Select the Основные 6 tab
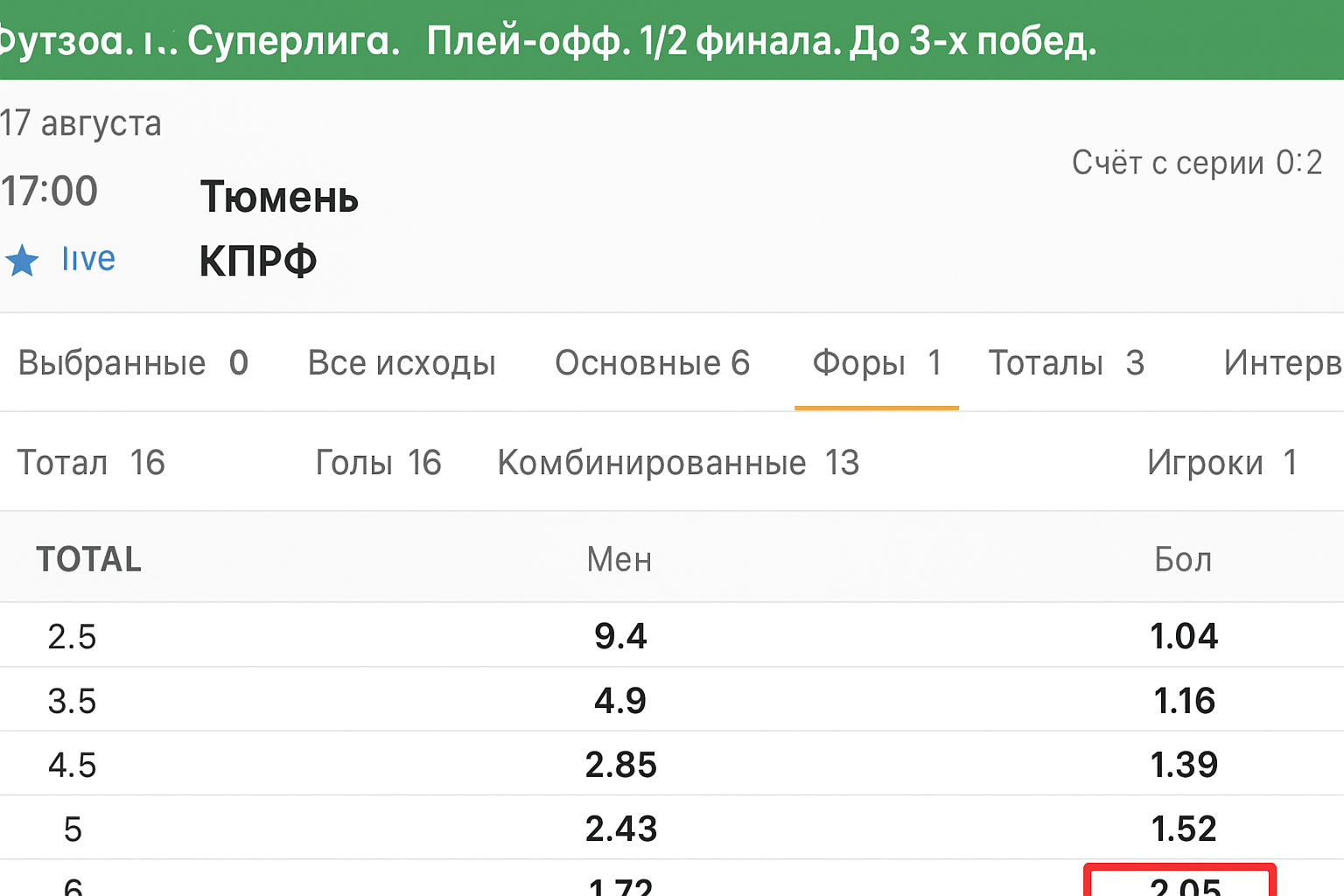 pyautogui.click(x=652, y=363)
